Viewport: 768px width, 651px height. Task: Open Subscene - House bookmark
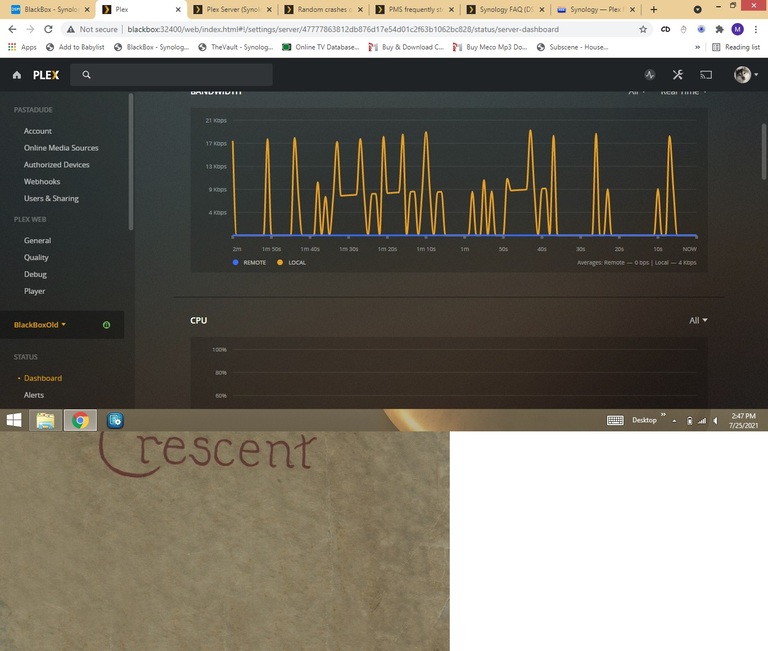[x=572, y=47]
